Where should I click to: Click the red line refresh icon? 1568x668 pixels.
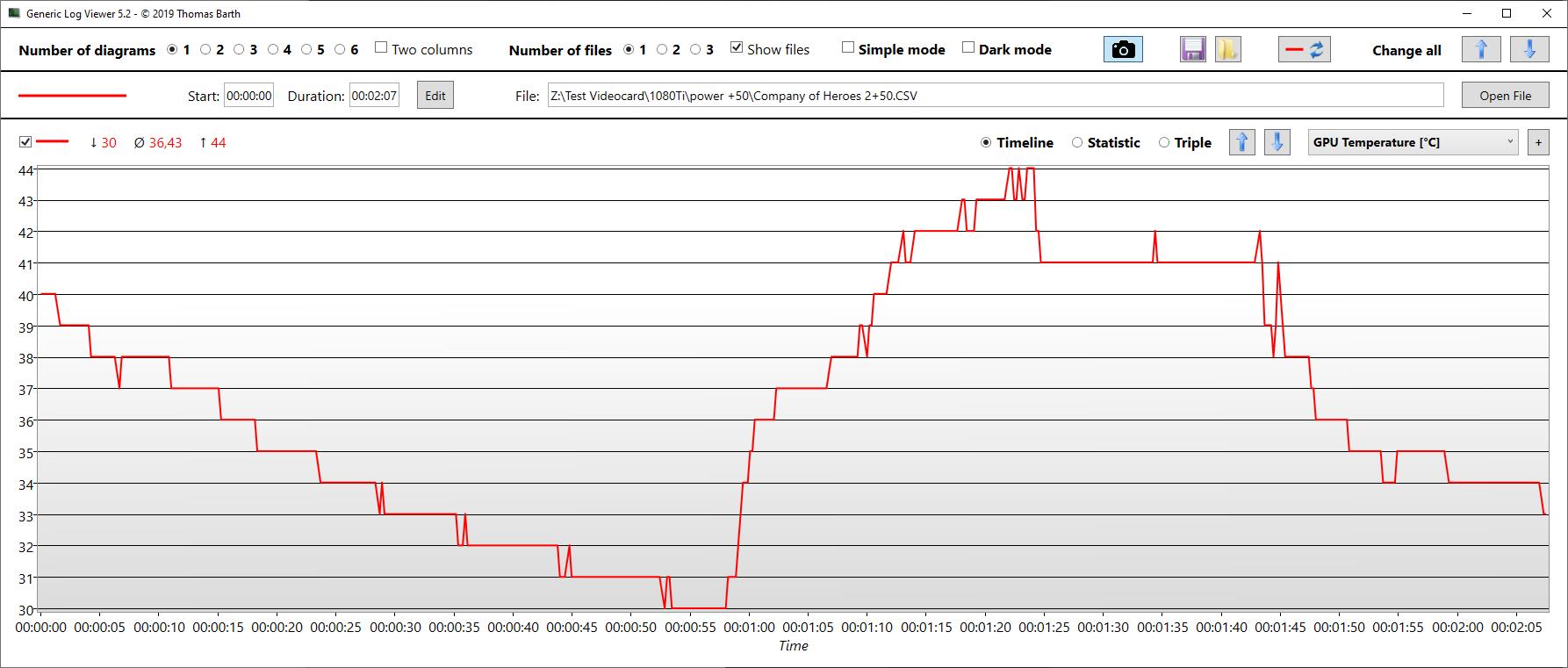click(1304, 50)
